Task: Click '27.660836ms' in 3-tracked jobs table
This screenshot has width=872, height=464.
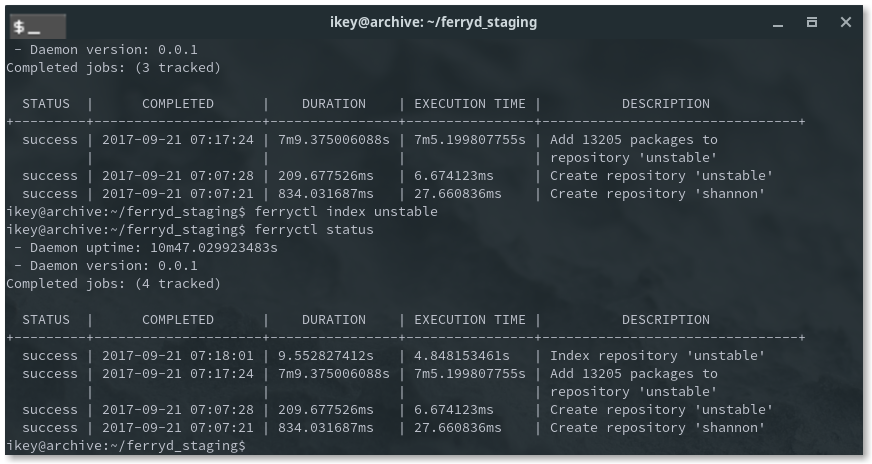Action: (458, 194)
